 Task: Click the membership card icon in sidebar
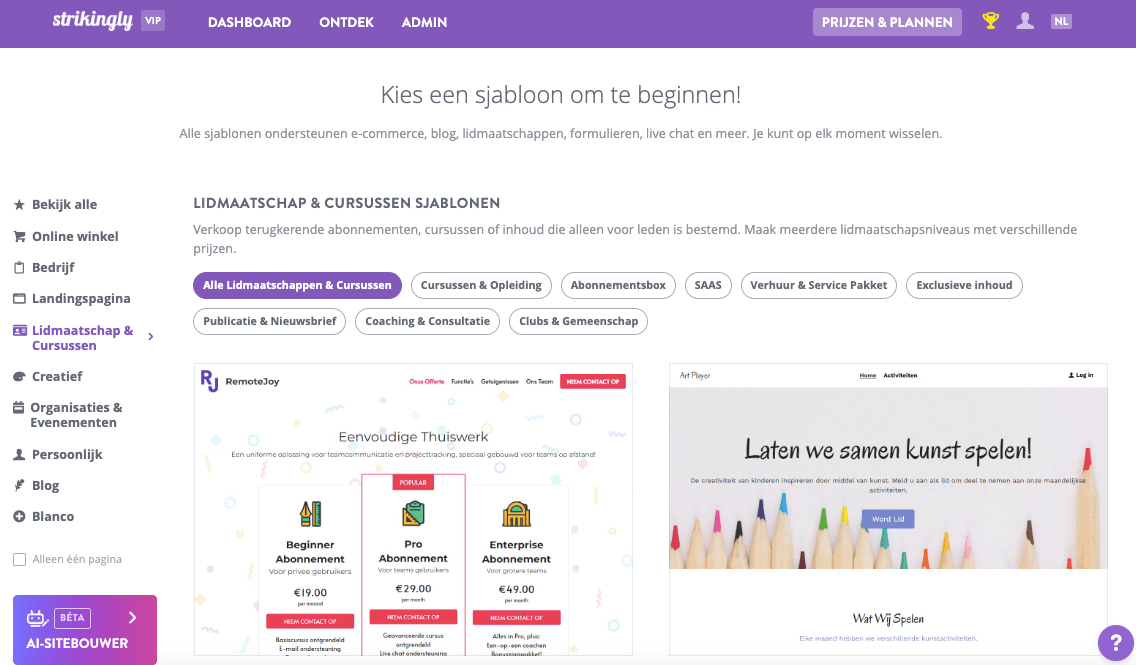[x=20, y=330]
